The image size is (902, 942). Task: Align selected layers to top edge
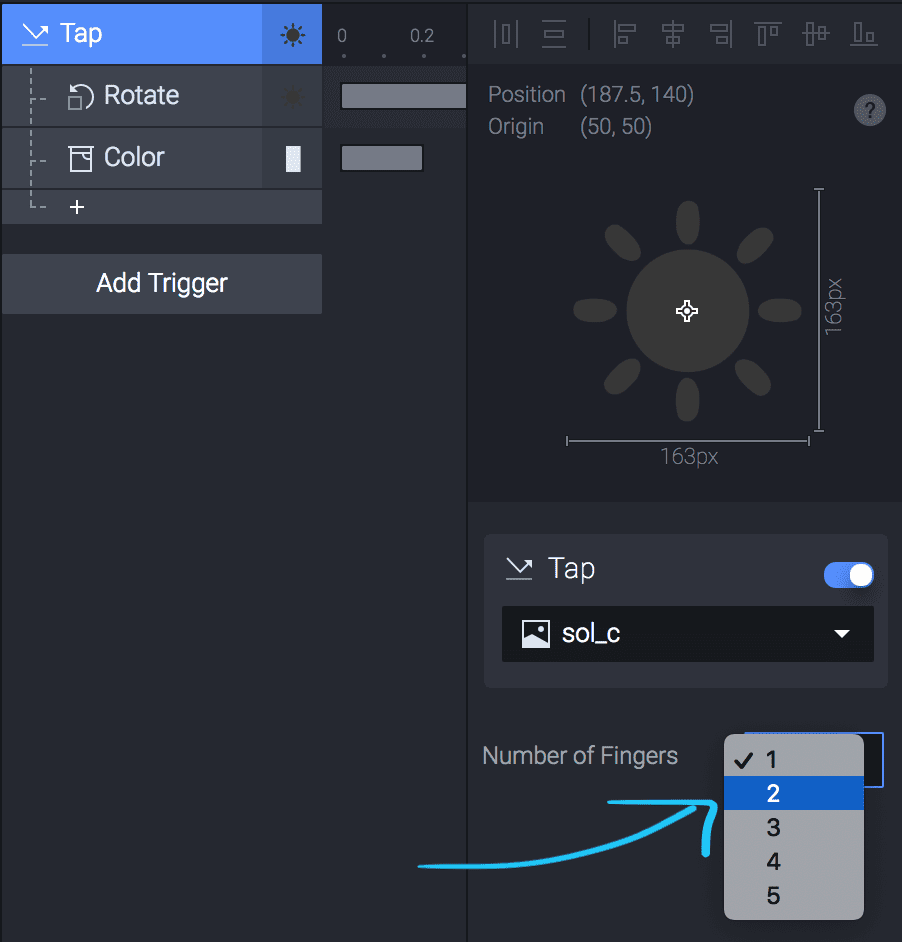(x=768, y=34)
